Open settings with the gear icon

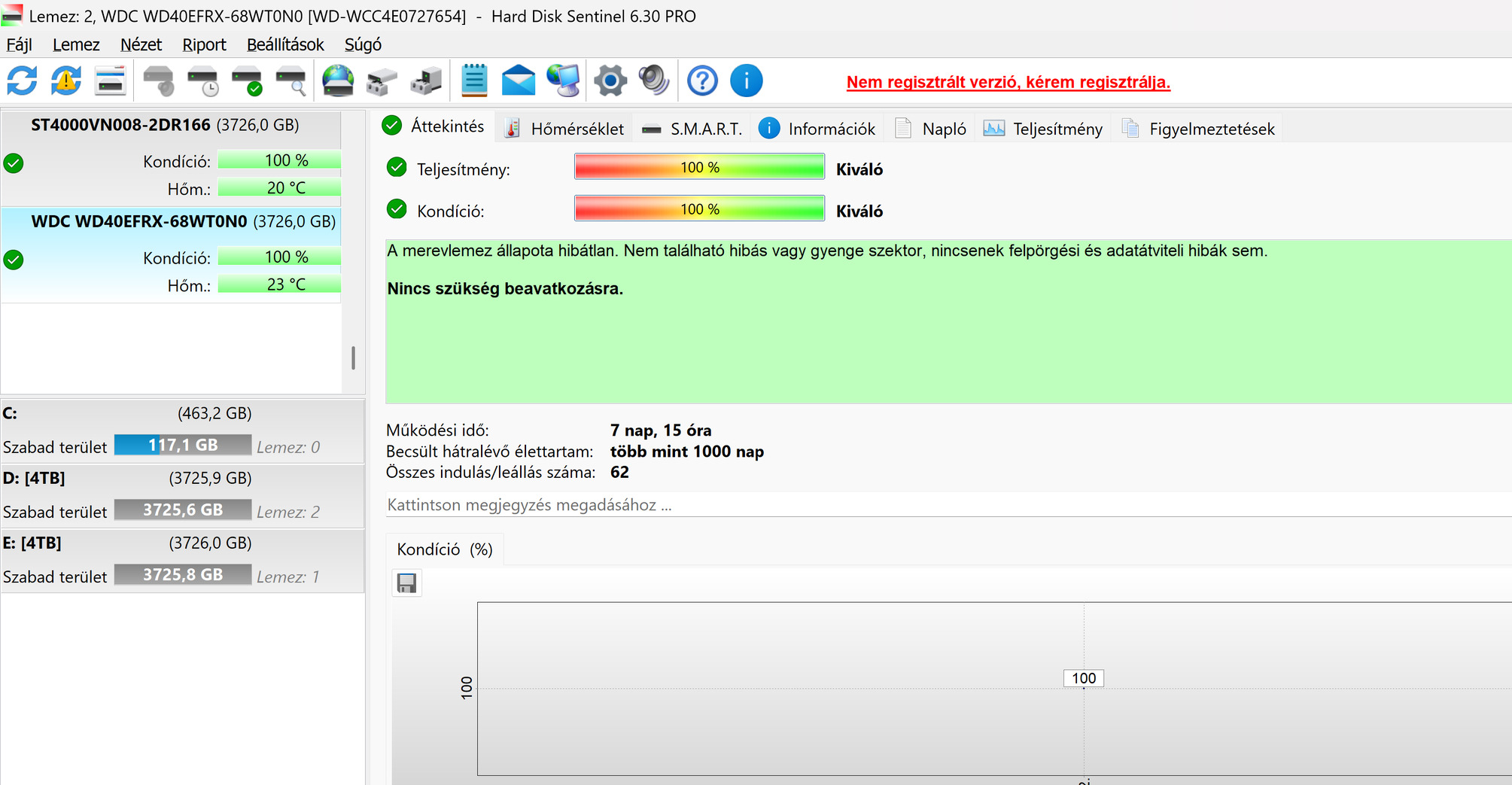tap(610, 81)
